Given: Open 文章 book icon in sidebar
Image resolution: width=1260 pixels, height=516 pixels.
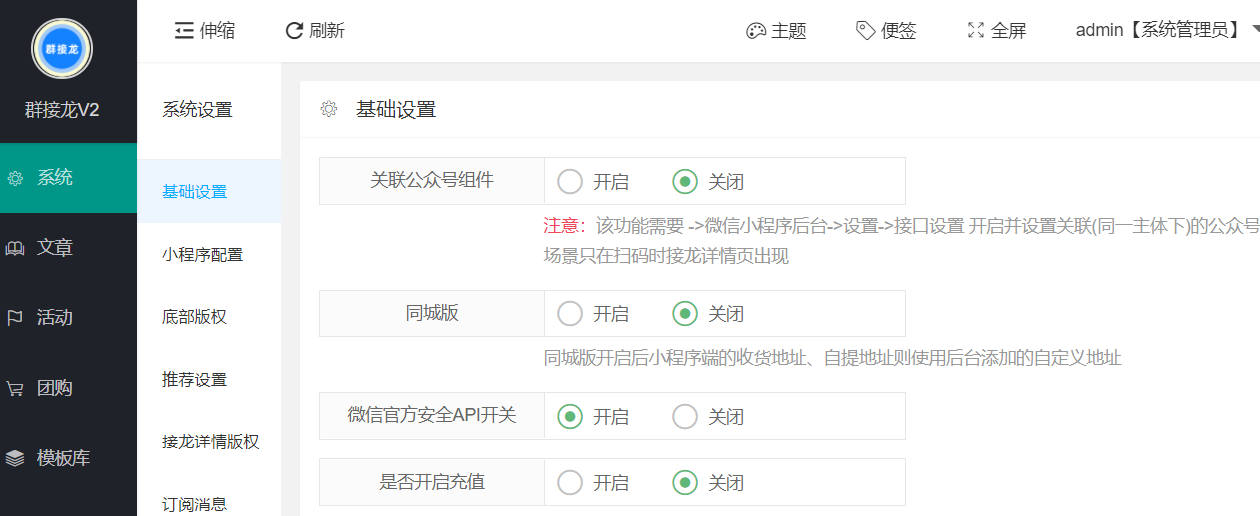Looking at the screenshot, I should (x=15, y=248).
